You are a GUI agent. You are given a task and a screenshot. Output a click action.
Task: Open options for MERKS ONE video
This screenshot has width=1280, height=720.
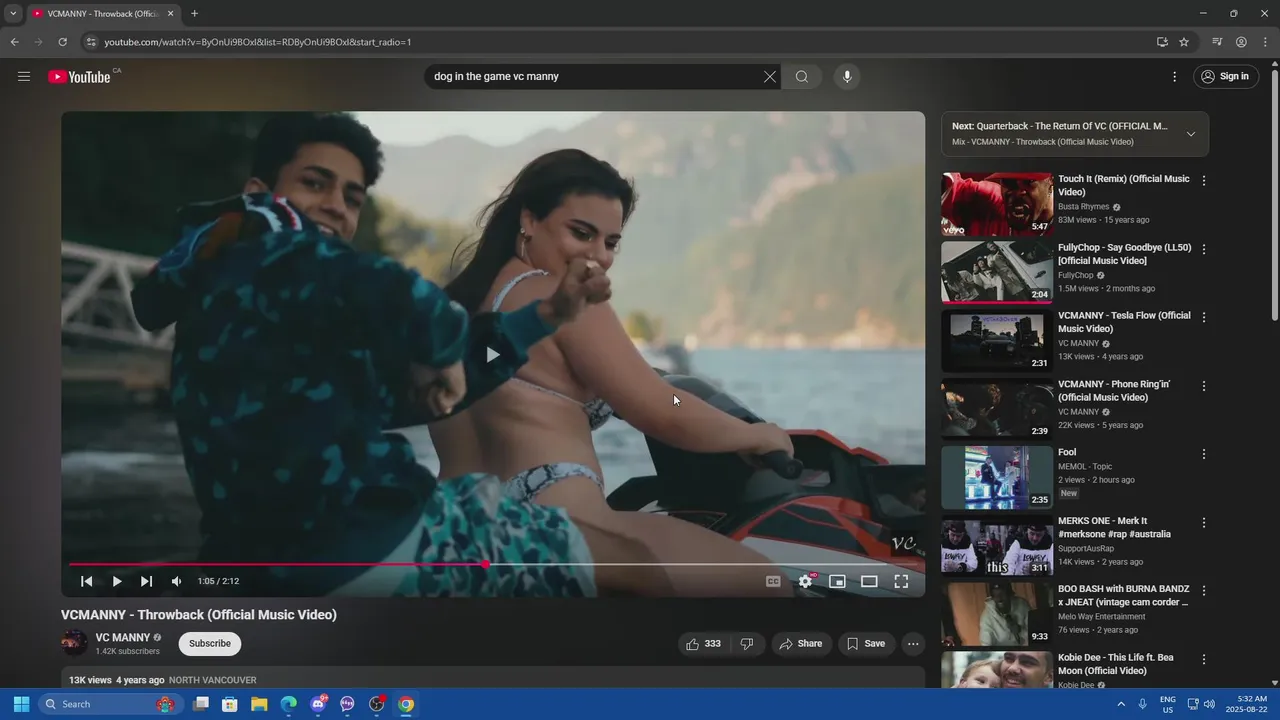[x=1204, y=523]
